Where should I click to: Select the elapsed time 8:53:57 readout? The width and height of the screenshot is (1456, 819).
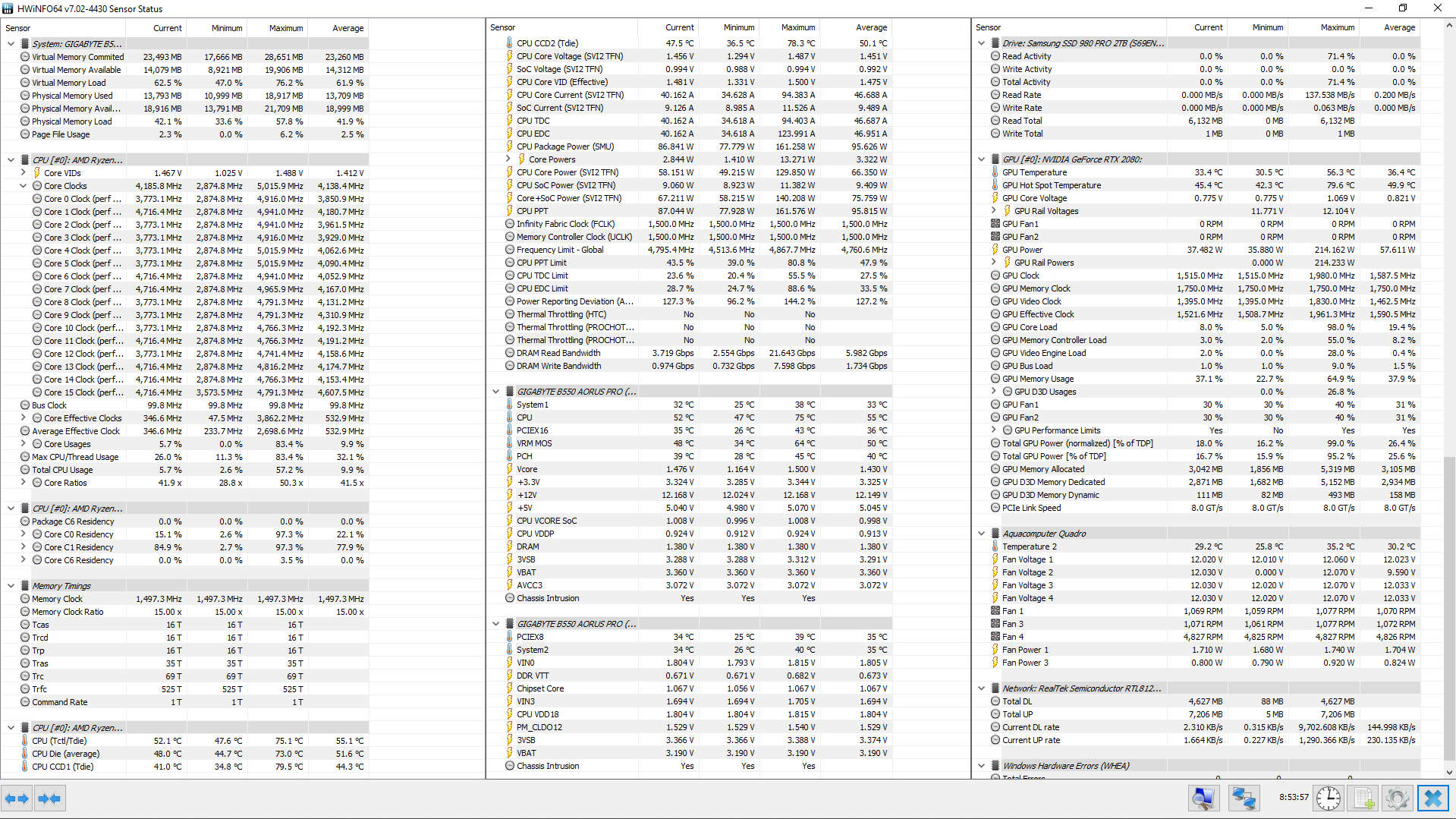pyautogui.click(x=1294, y=798)
